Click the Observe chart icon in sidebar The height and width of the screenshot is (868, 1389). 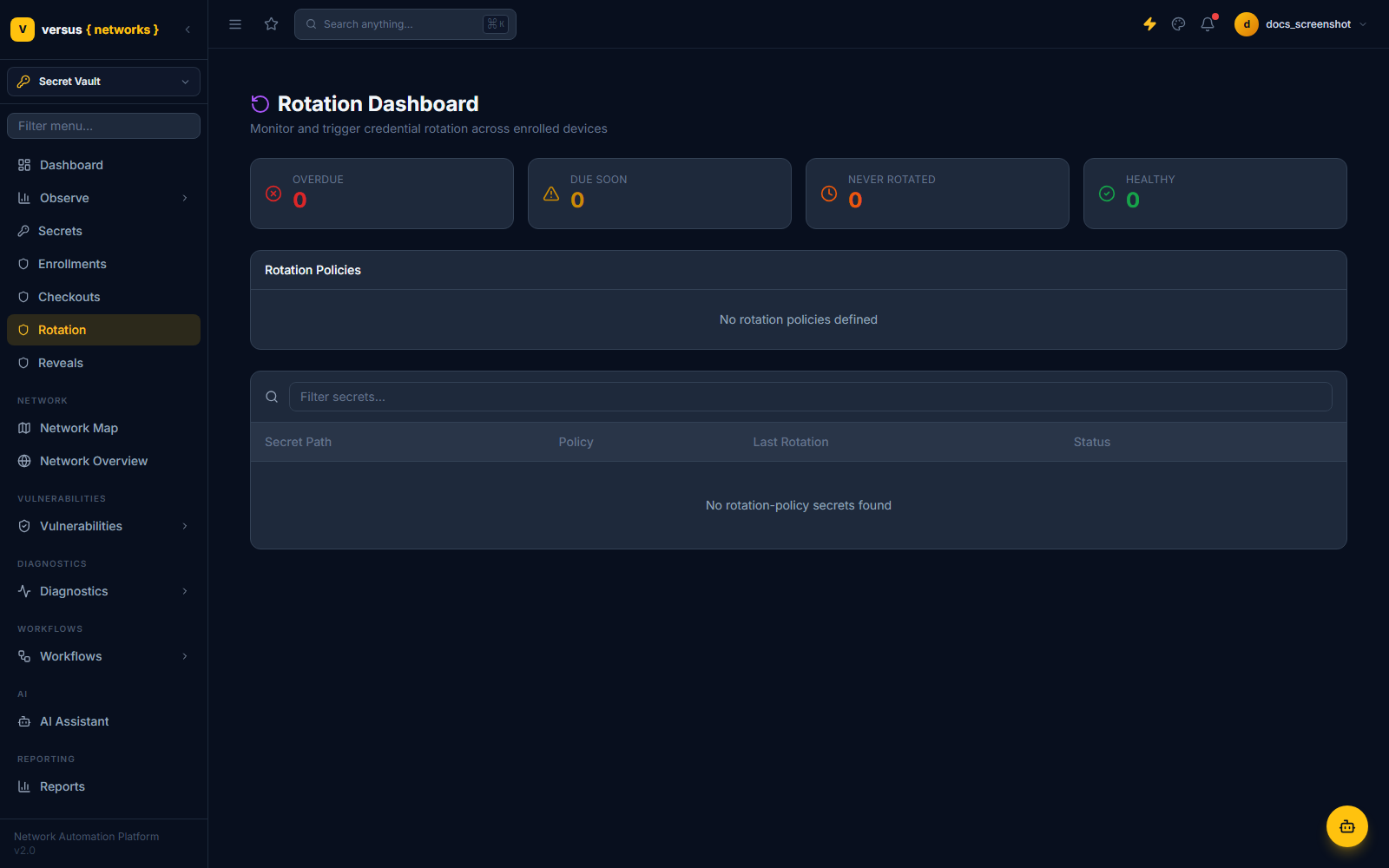point(24,198)
